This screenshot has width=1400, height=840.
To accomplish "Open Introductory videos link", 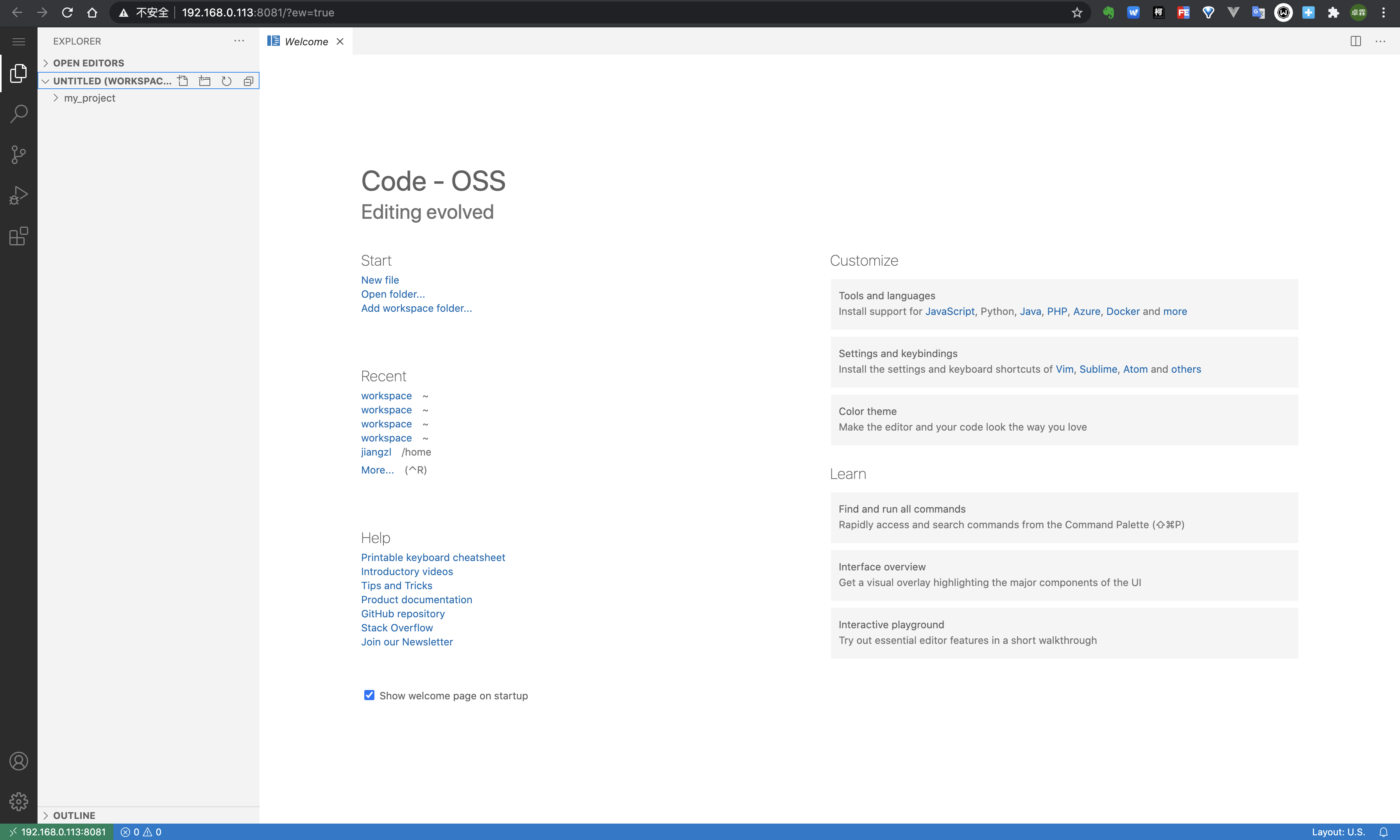I will pyautogui.click(x=406, y=572).
